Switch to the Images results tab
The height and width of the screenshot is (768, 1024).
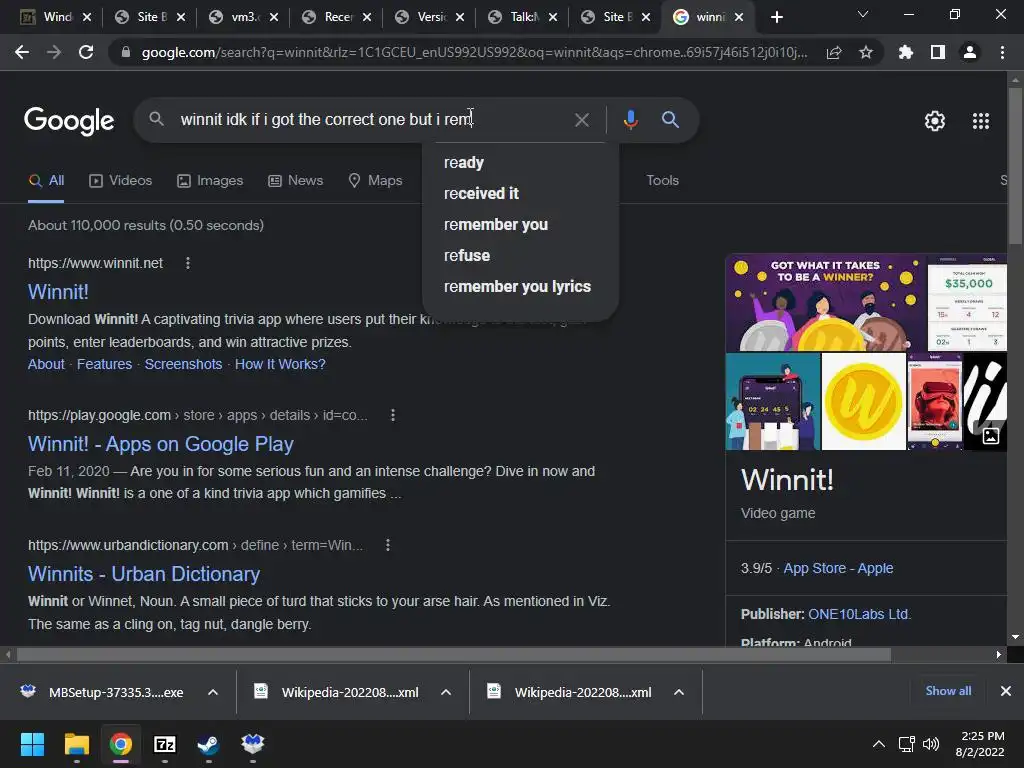point(210,181)
